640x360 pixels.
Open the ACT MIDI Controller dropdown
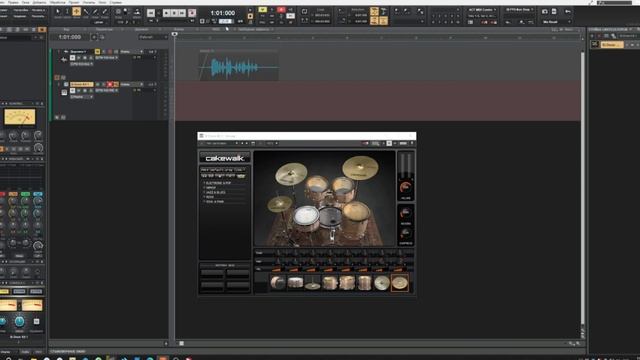pyautogui.click(x=482, y=10)
